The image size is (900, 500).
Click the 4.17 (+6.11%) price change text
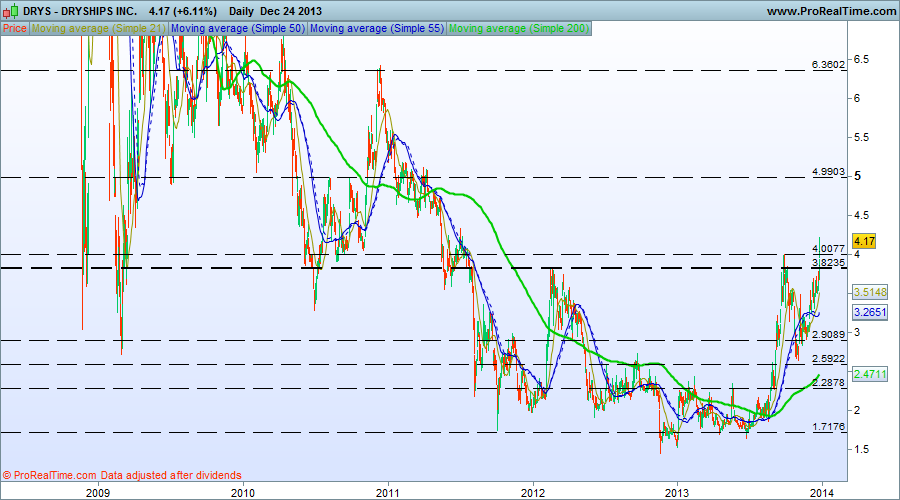click(183, 11)
